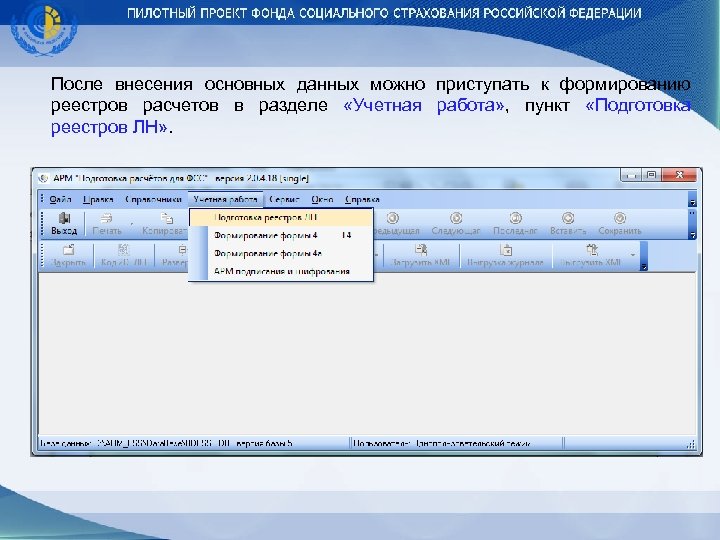Select АРМ подписания и шифрования entry
The width and height of the screenshot is (720, 540).
pyautogui.click(x=281, y=271)
